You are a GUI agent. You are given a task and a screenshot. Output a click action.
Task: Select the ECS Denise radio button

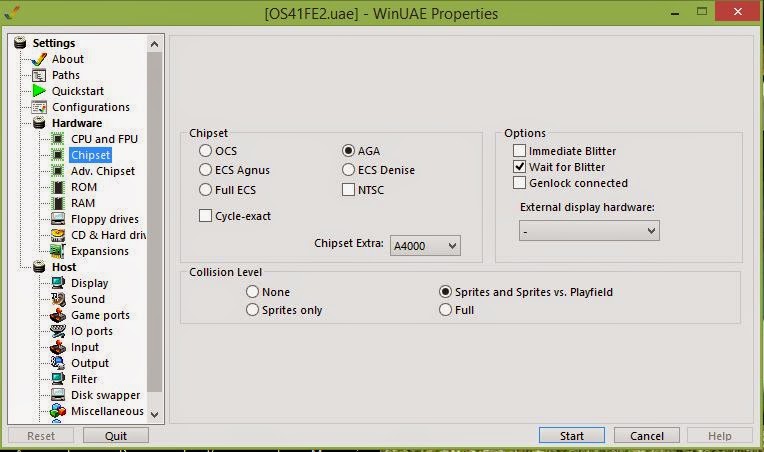pyautogui.click(x=348, y=170)
